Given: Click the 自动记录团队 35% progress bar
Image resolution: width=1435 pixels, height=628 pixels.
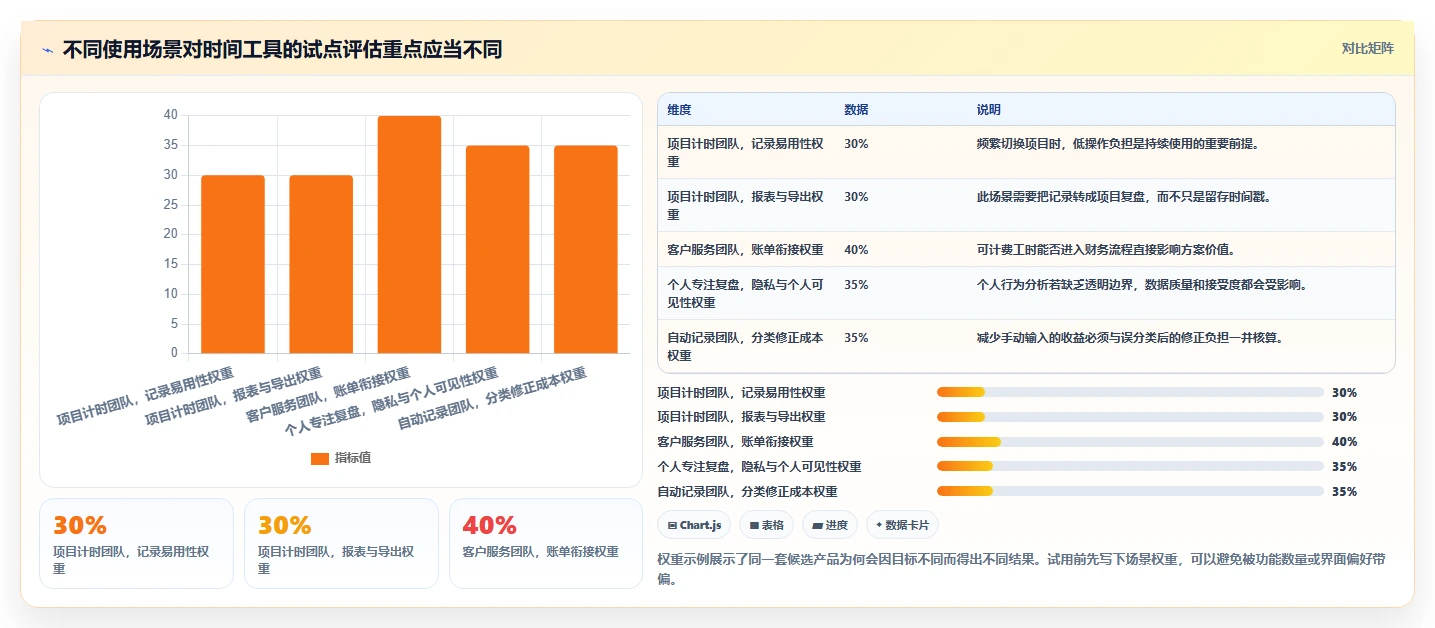Looking at the screenshot, I should click(x=1130, y=491).
